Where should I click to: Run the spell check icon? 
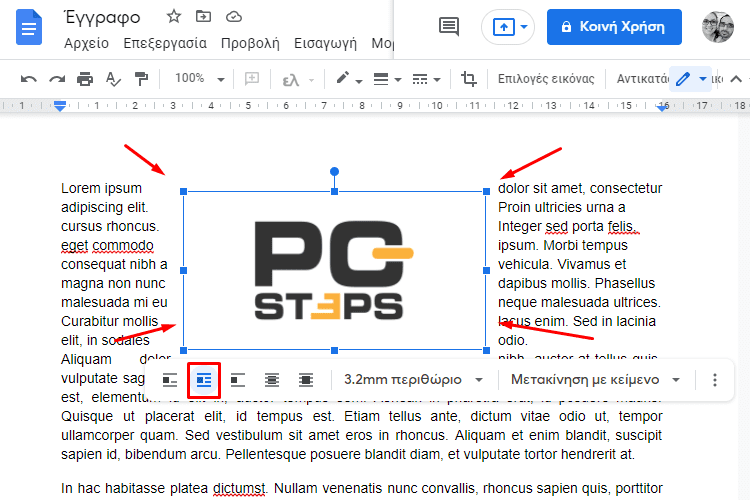point(113,79)
